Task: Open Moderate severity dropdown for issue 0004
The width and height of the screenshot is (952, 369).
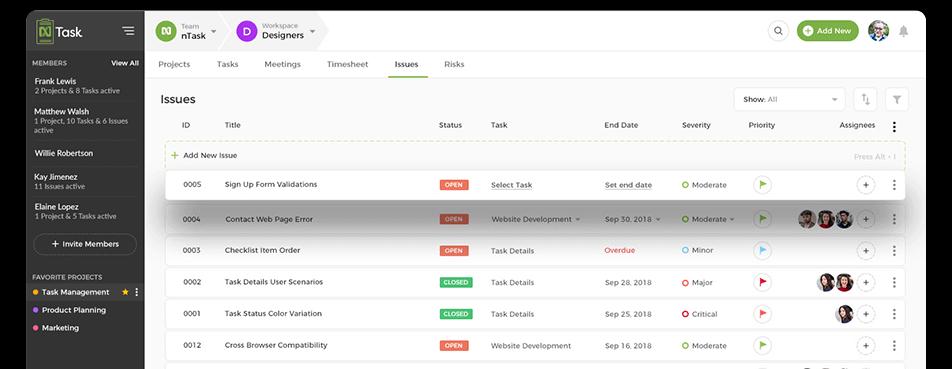Action: coord(708,219)
